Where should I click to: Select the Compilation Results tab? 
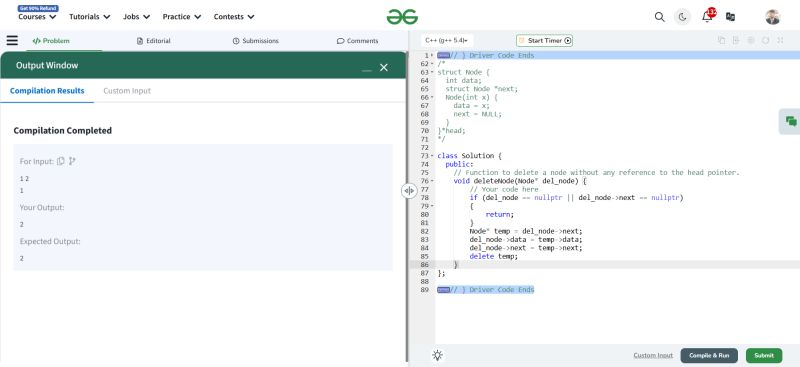point(47,91)
